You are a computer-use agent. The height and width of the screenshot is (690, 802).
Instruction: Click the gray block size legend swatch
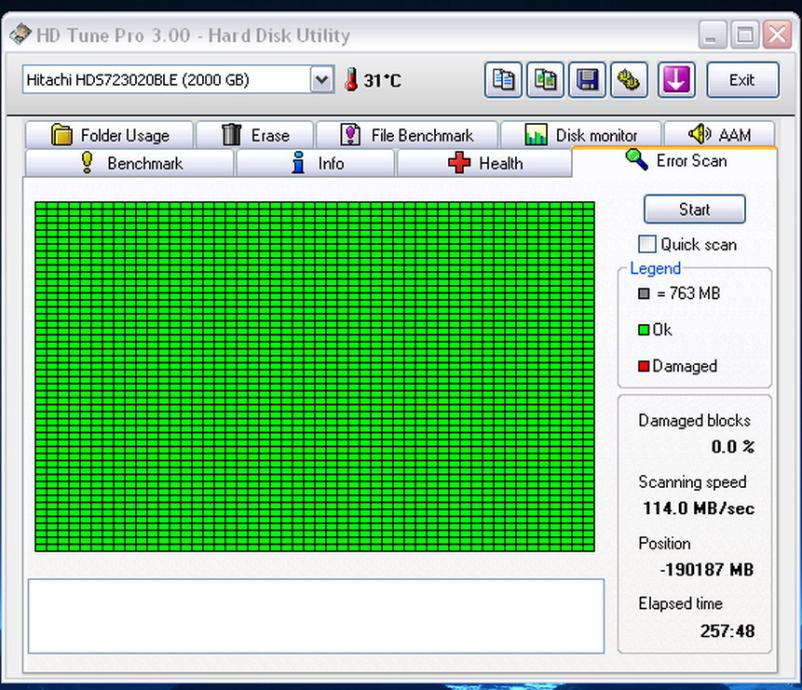click(x=644, y=294)
